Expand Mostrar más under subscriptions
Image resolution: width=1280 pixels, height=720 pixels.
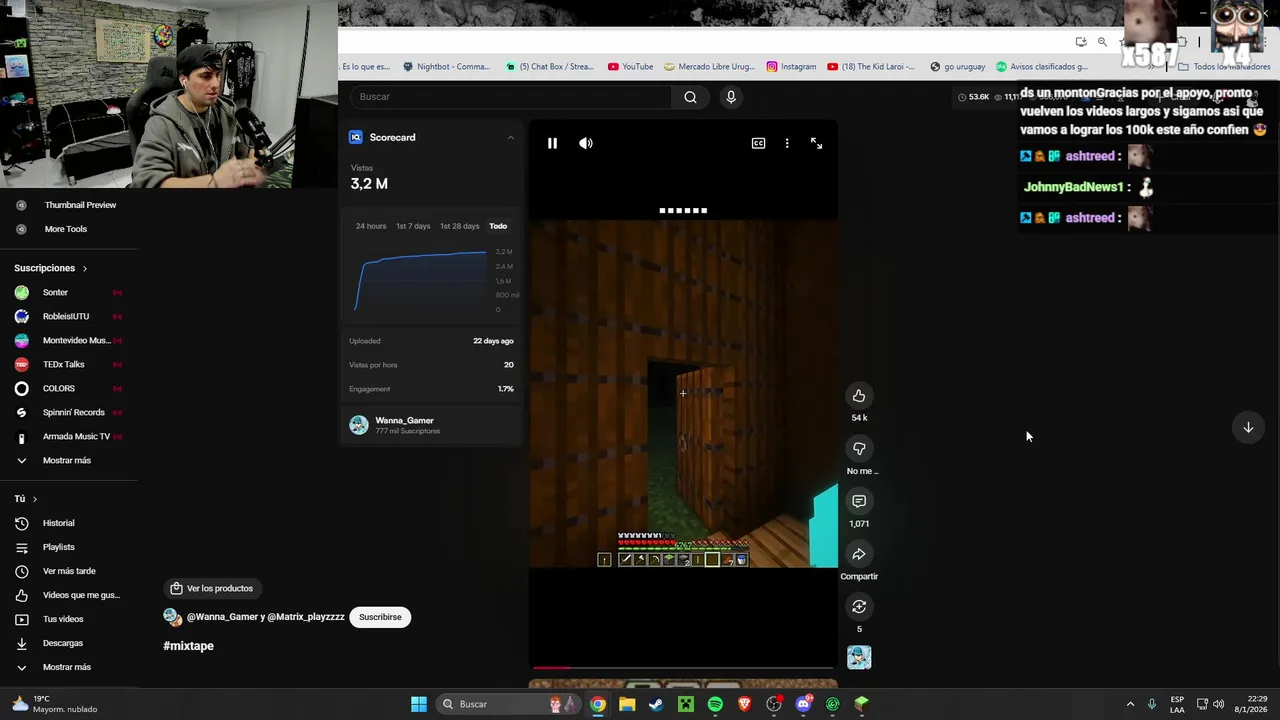[66, 461]
